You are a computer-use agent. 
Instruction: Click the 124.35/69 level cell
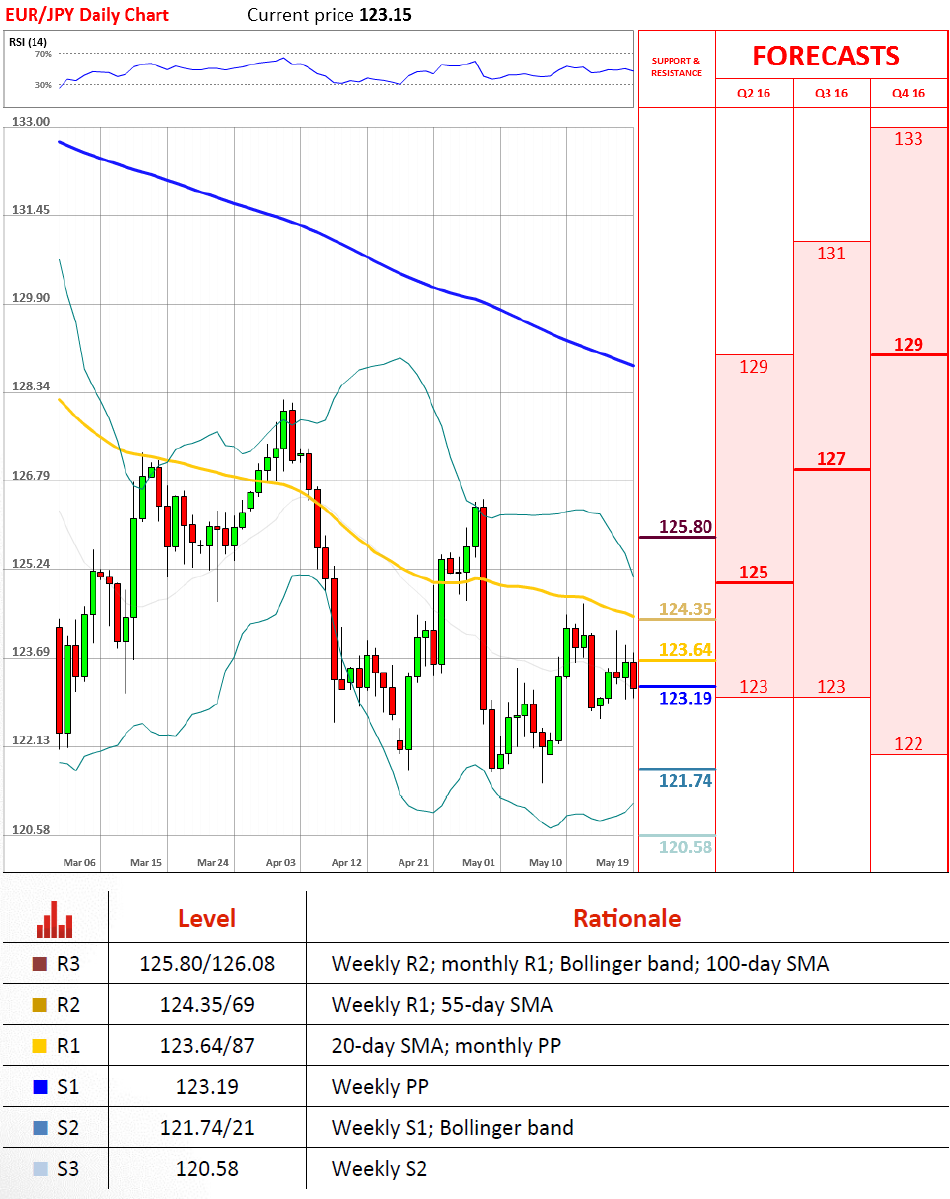click(x=207, y=1005)
